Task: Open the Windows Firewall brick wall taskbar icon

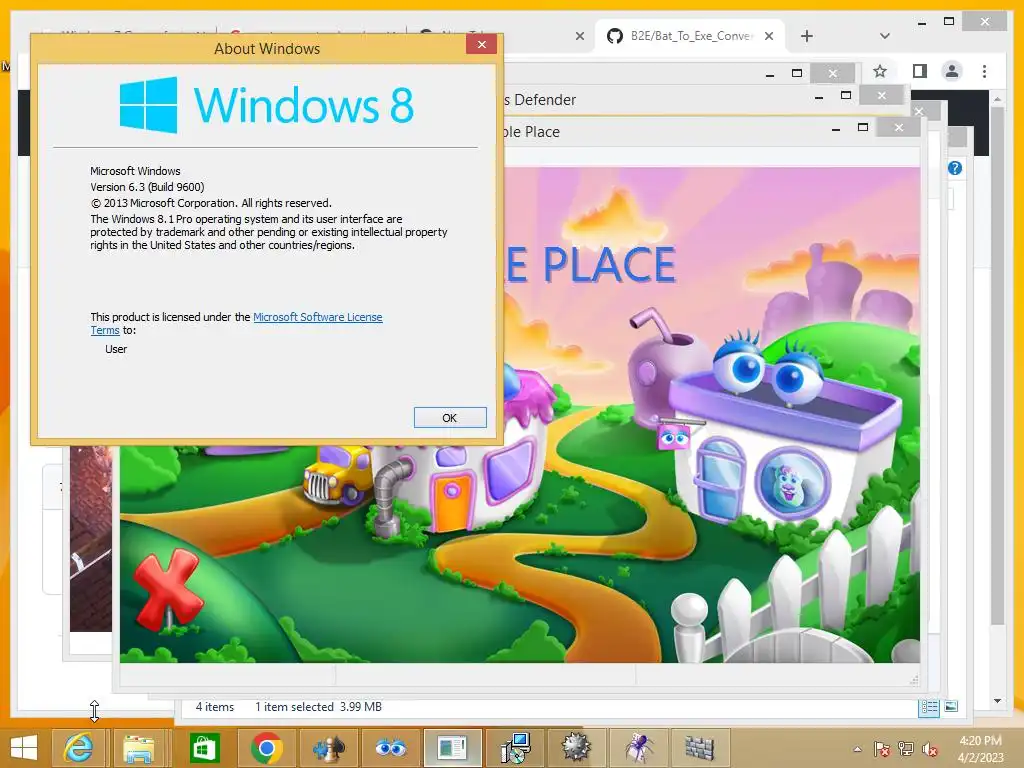Action: (699, 748)
